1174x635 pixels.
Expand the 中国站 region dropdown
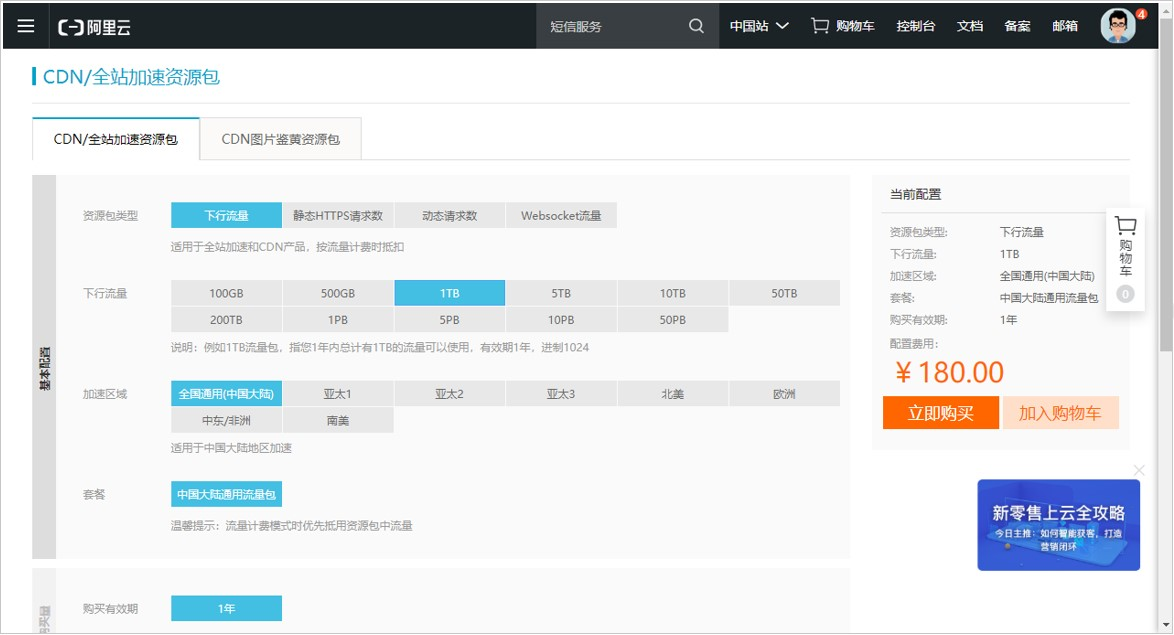tap(759, 26)
